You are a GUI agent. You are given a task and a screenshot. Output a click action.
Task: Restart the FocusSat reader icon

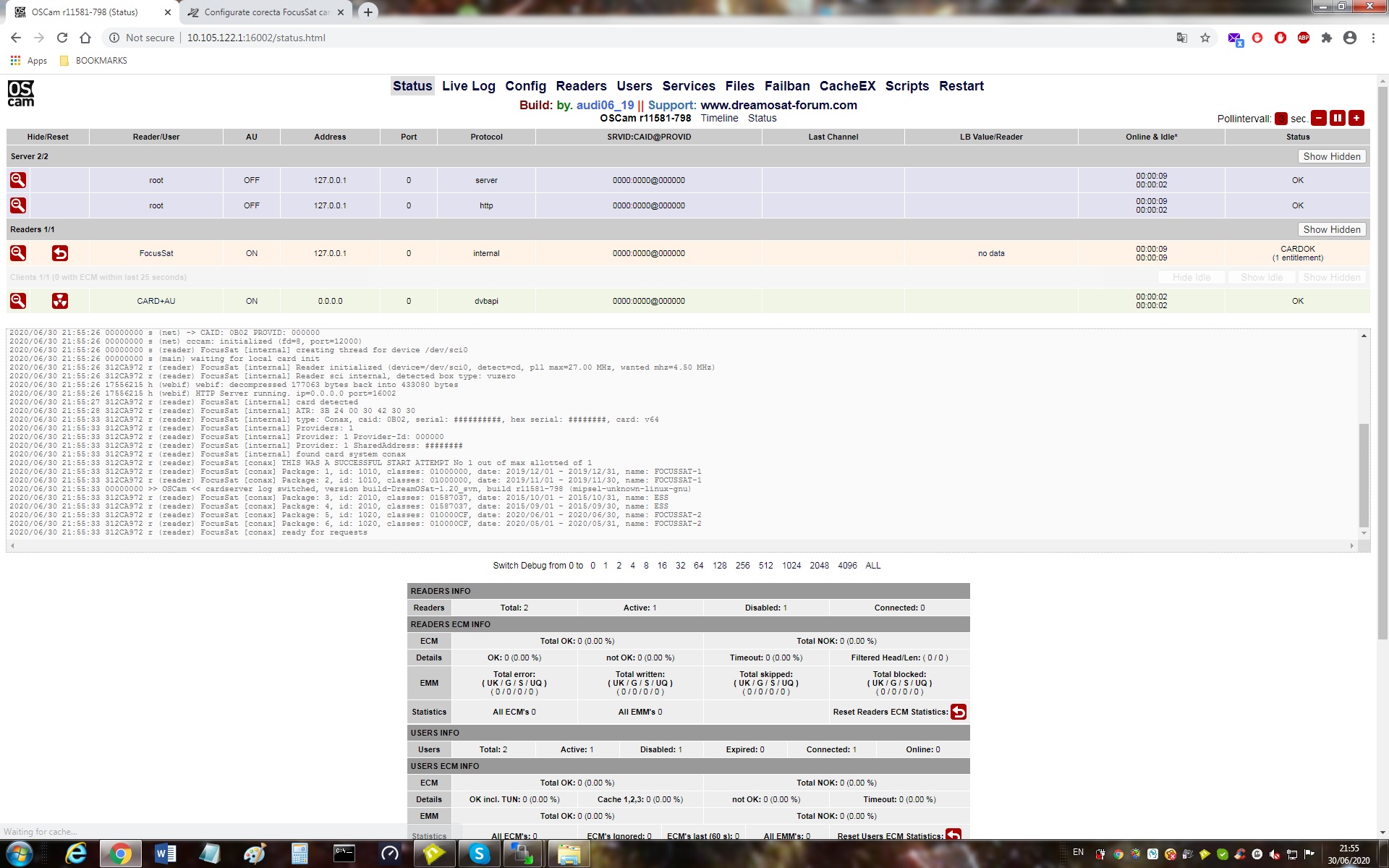60,253
